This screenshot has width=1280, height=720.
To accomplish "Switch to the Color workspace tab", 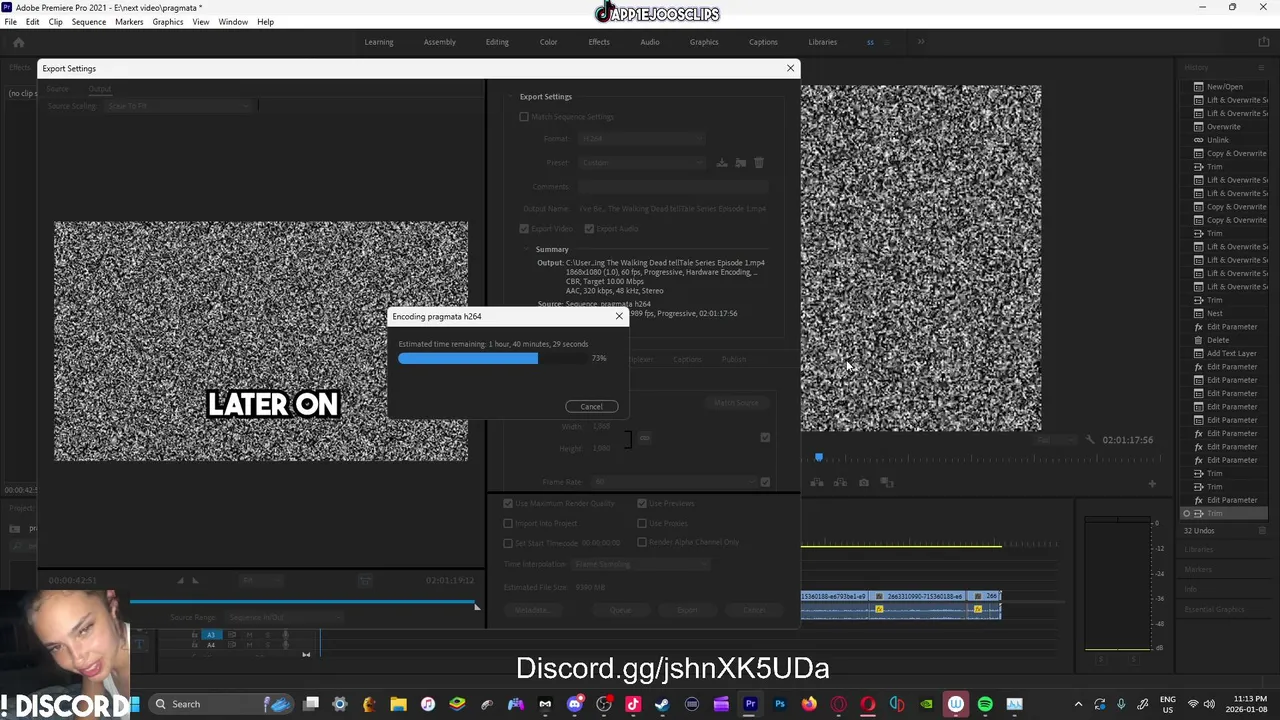I will coord(548,42).
